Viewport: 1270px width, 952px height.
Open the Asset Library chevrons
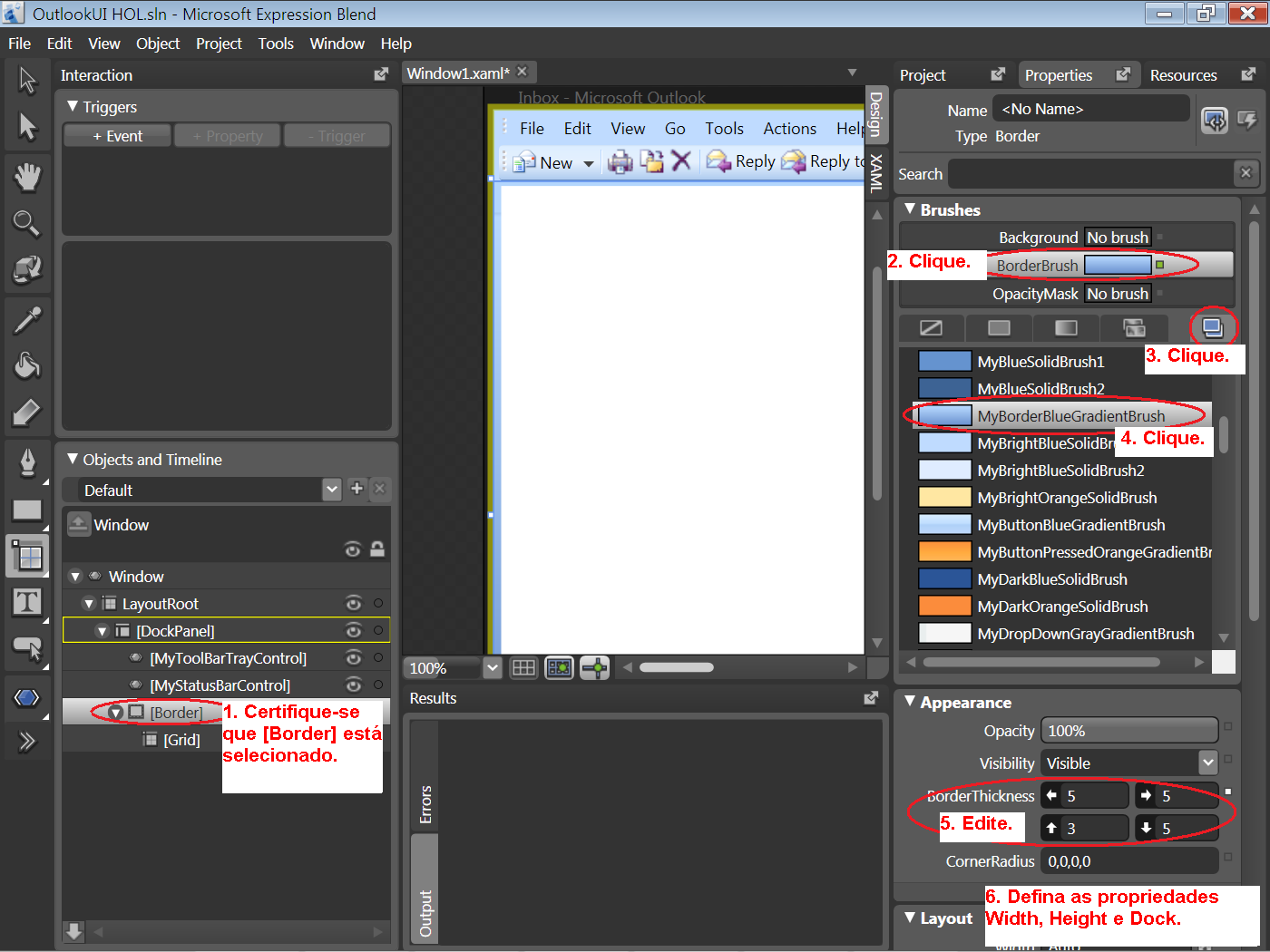(27, 742)
